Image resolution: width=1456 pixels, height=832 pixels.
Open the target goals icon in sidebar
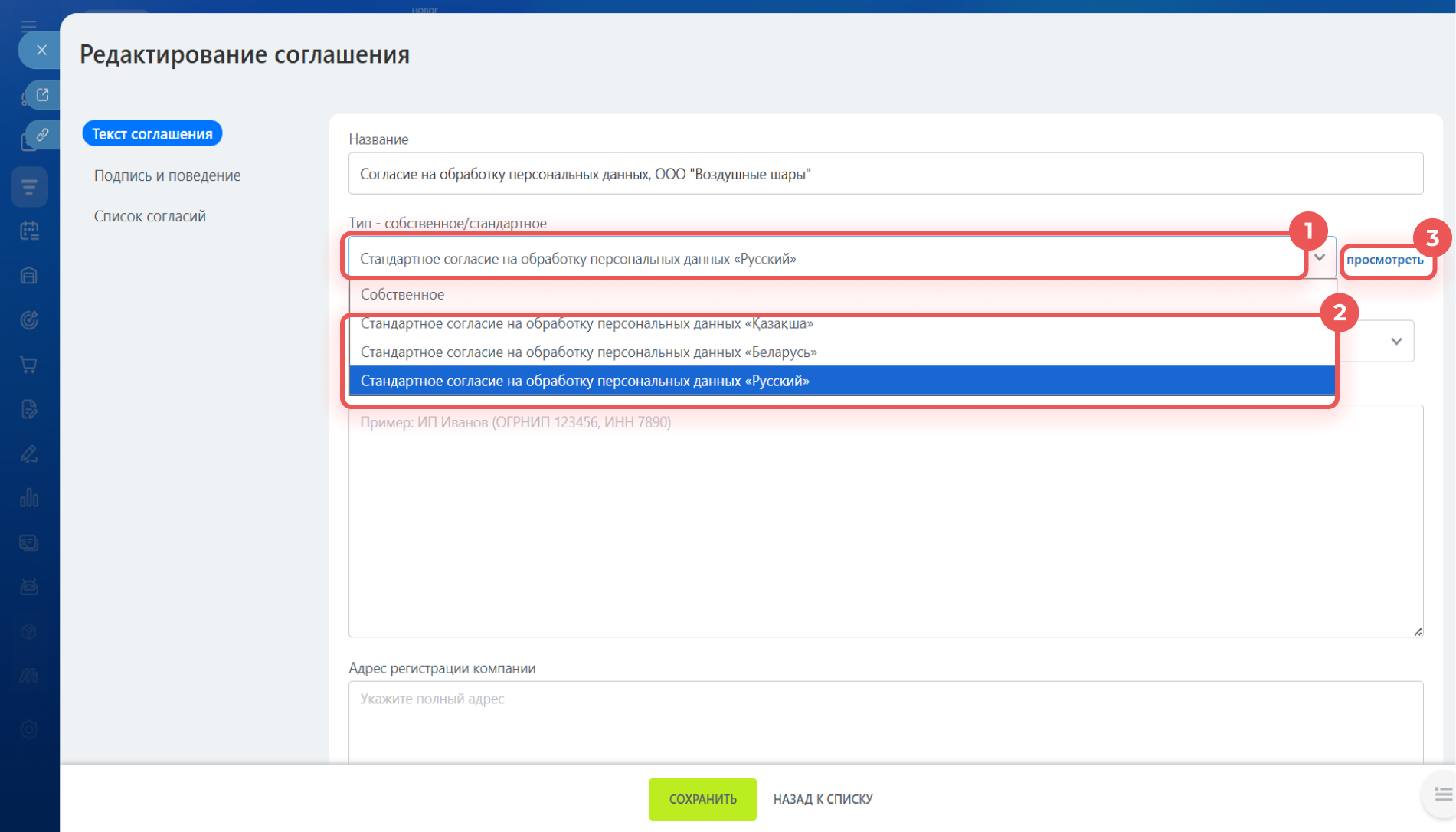click(29, 320)
